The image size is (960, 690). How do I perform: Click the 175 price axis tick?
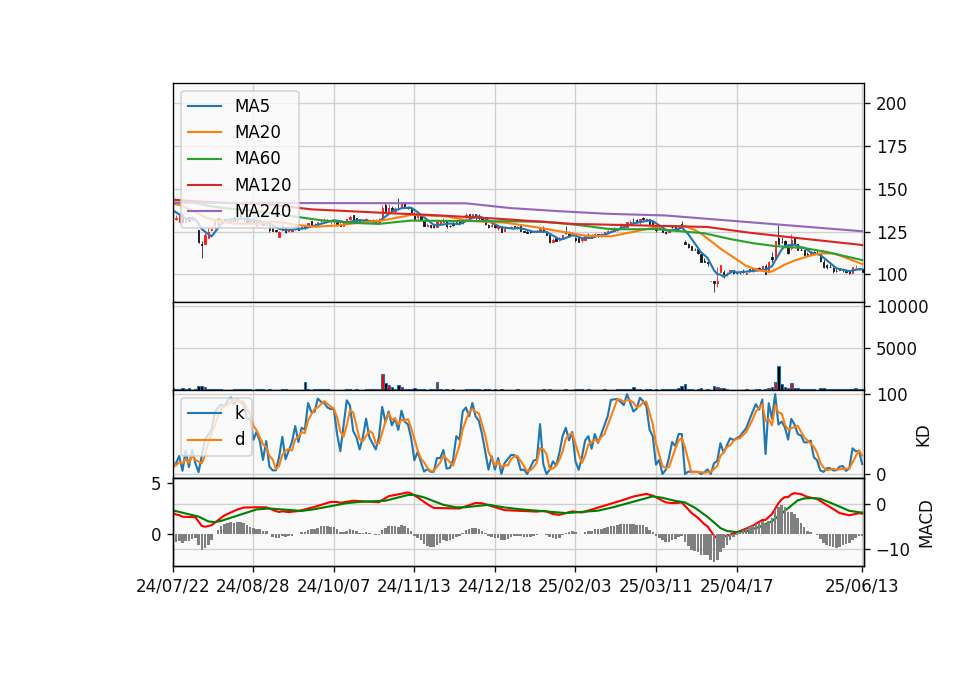point(891,147)
